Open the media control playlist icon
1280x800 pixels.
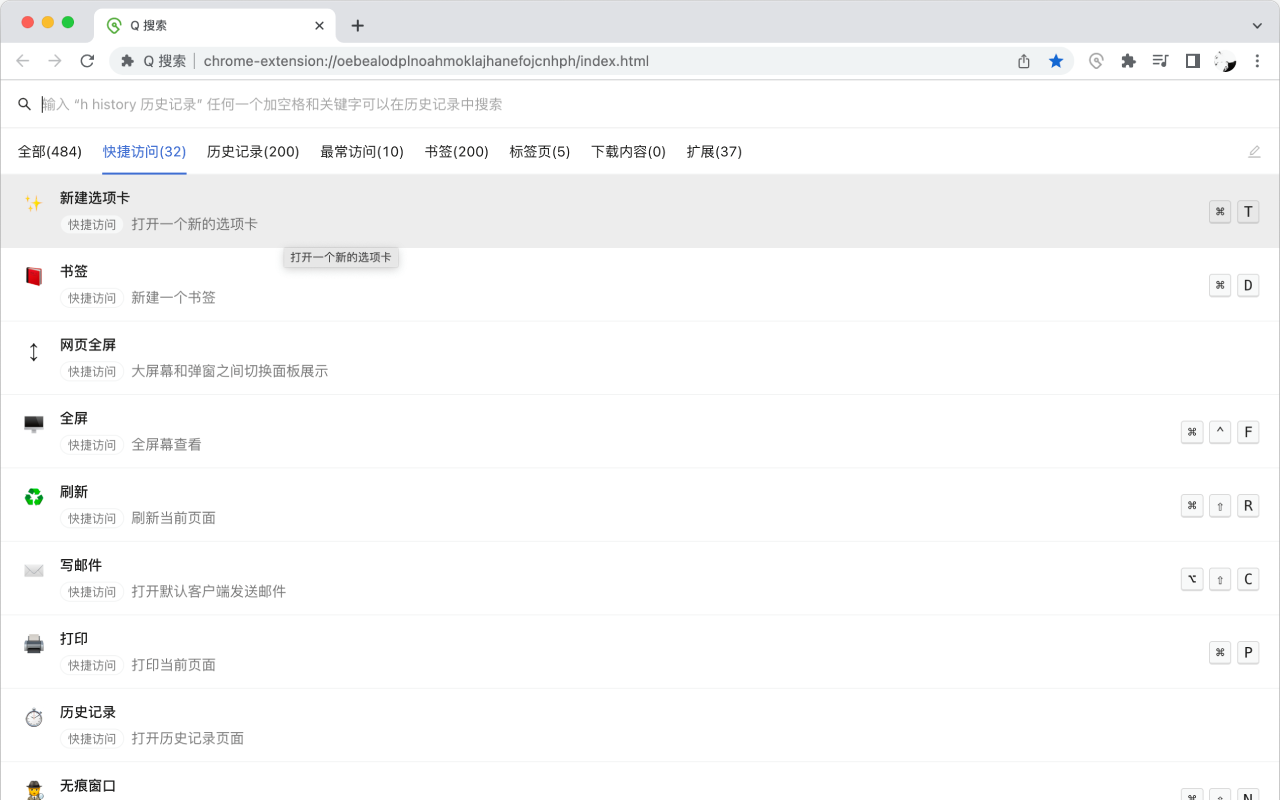[1160, 61]
